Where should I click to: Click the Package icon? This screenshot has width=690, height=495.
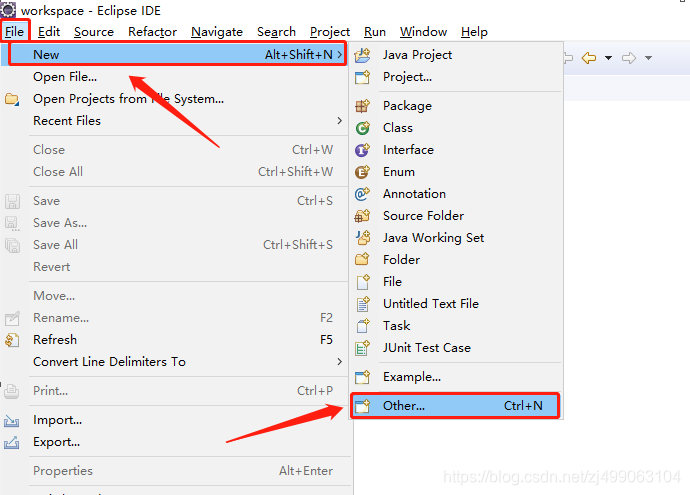[363, 106]
